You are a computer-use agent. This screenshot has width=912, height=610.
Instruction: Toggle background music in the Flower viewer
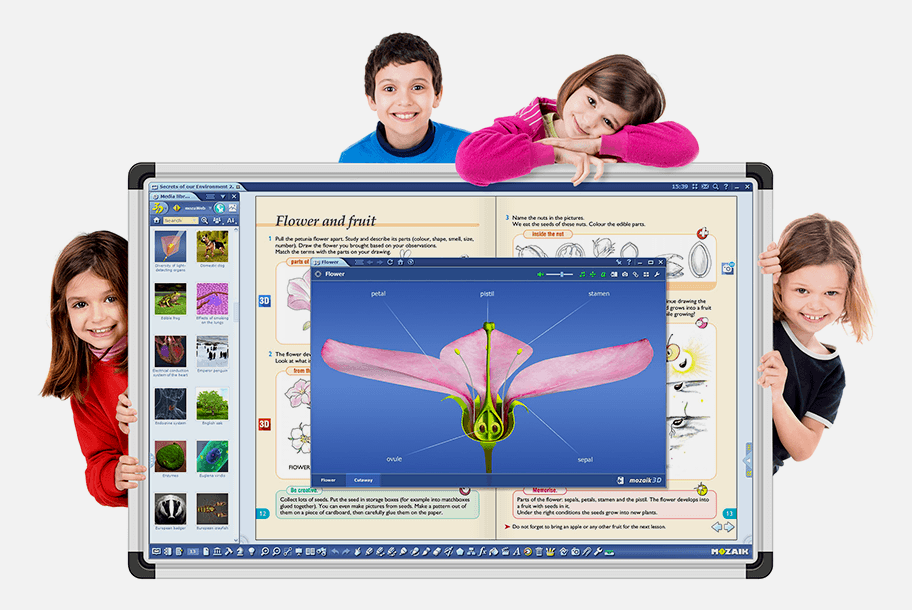pyautogui.click(x=582, y=274)
